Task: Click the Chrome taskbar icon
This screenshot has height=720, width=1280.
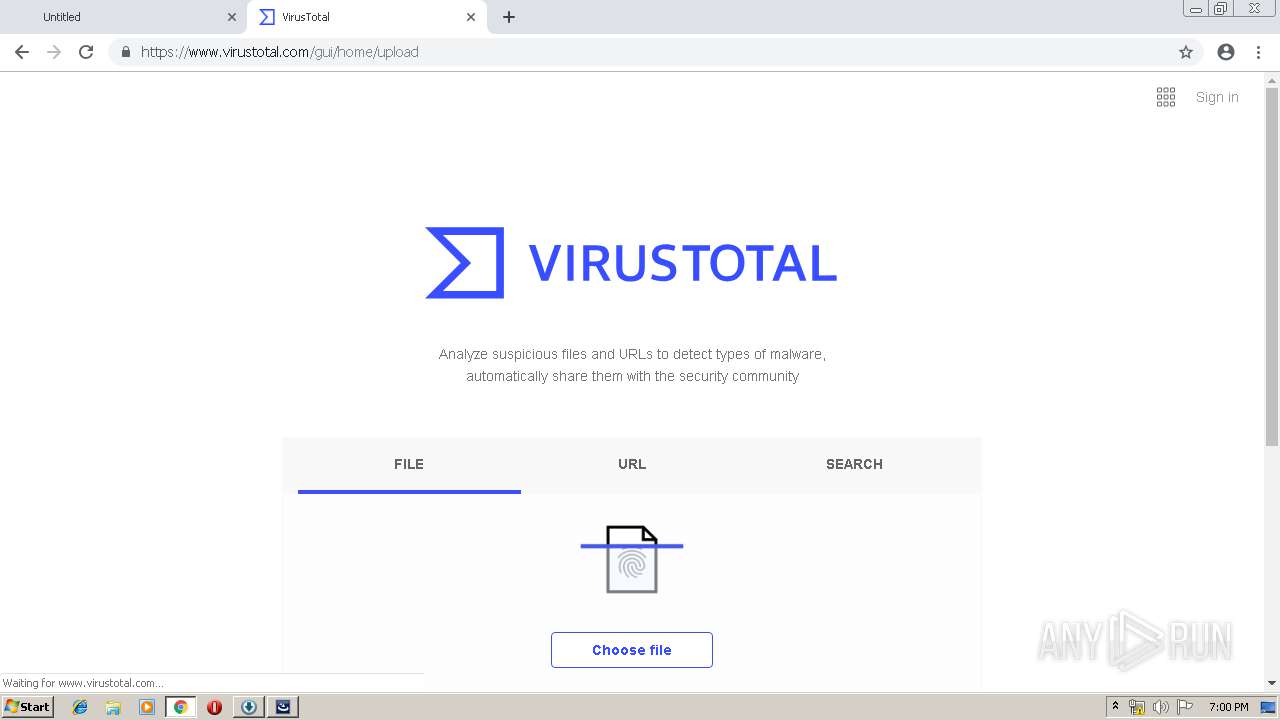Action: tap(180, 707)
